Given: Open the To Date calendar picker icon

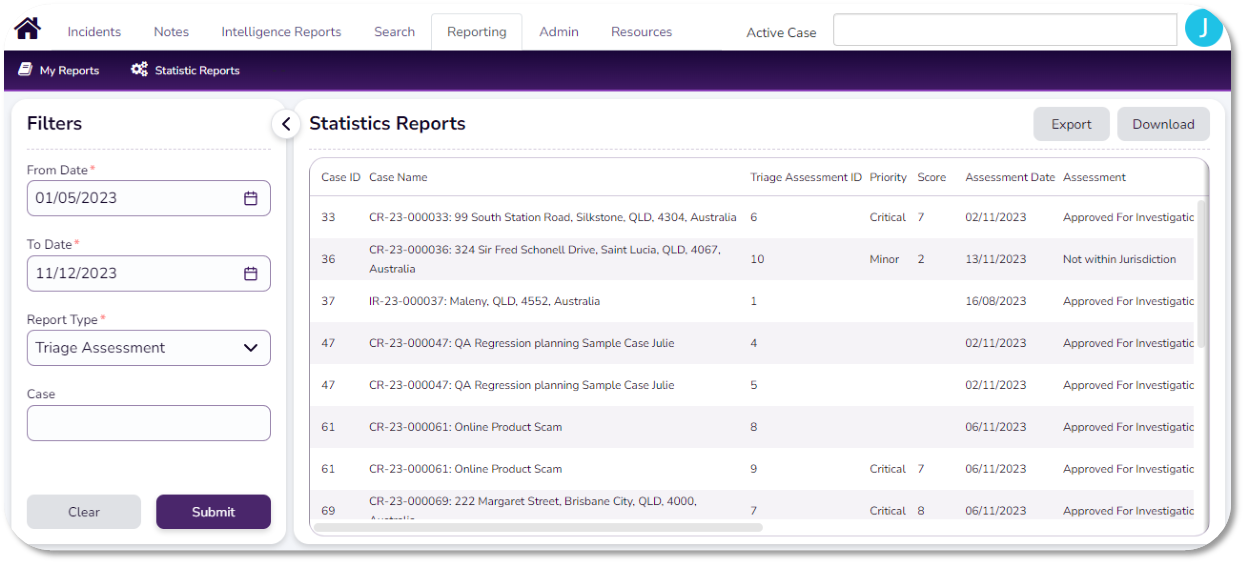Looking at the screenshot, I should point(251,273).
